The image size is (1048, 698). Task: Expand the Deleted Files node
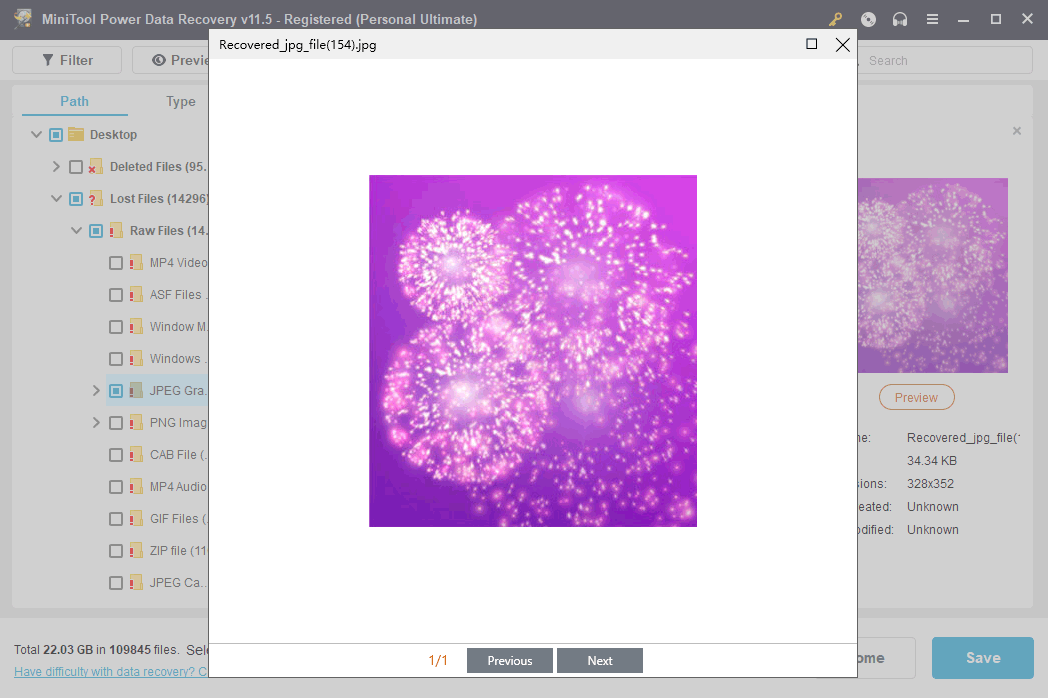[56, 166]
